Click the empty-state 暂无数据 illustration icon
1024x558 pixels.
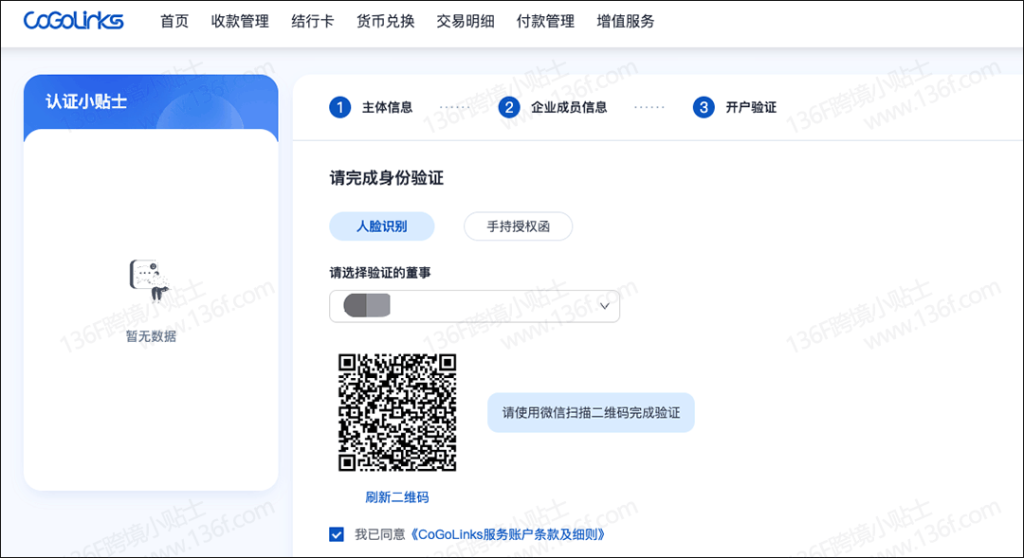(150, 280)
